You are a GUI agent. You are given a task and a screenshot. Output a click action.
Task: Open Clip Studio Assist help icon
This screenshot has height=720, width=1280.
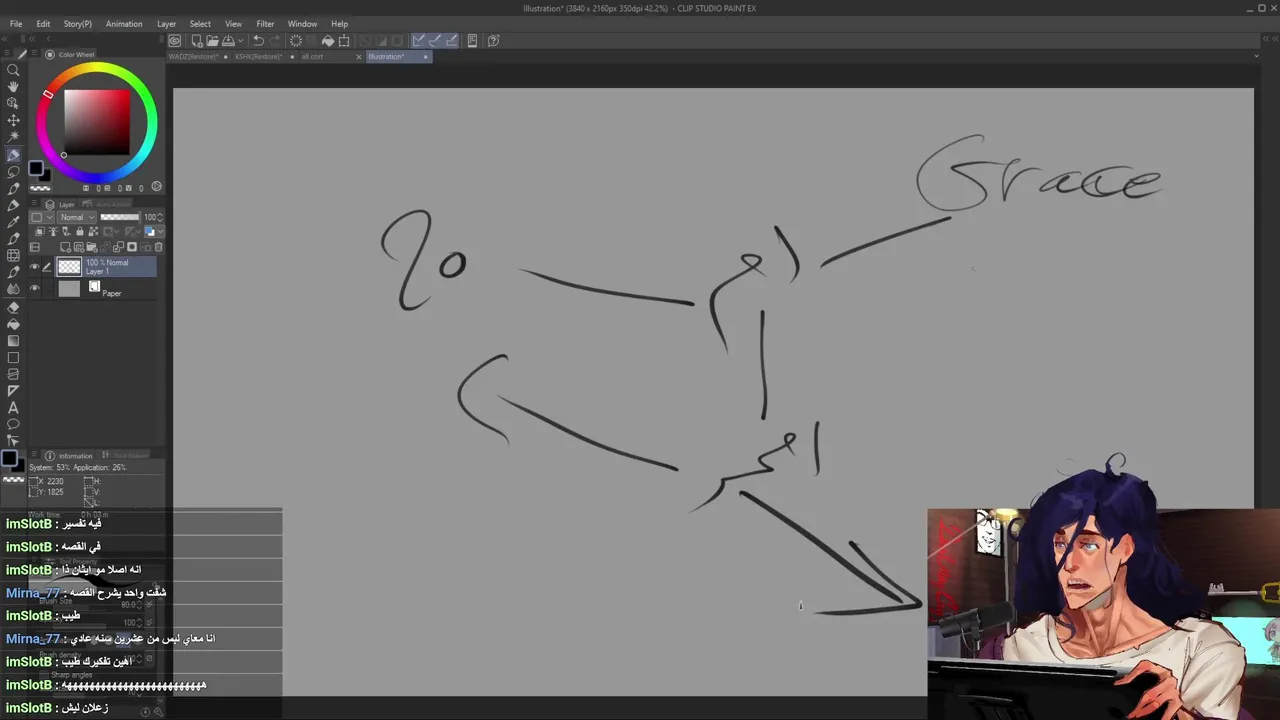click(x=494, y=41)
